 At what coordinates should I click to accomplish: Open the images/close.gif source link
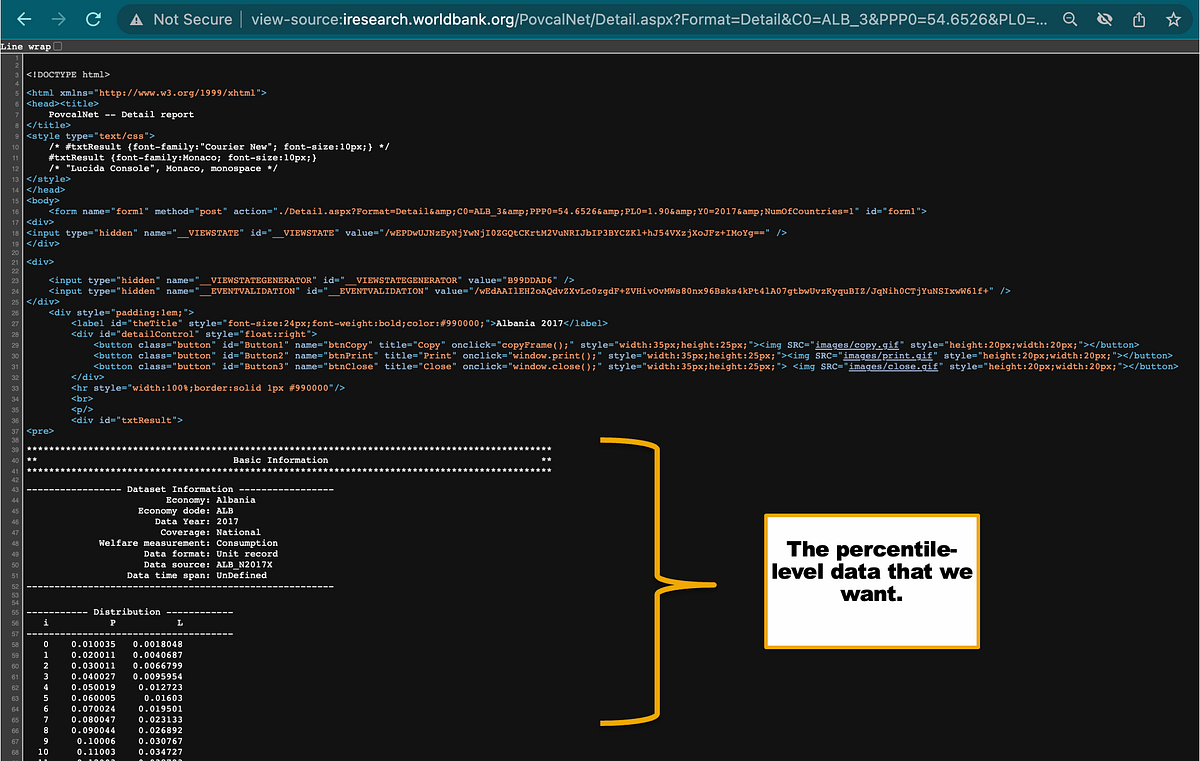(893, 366)
